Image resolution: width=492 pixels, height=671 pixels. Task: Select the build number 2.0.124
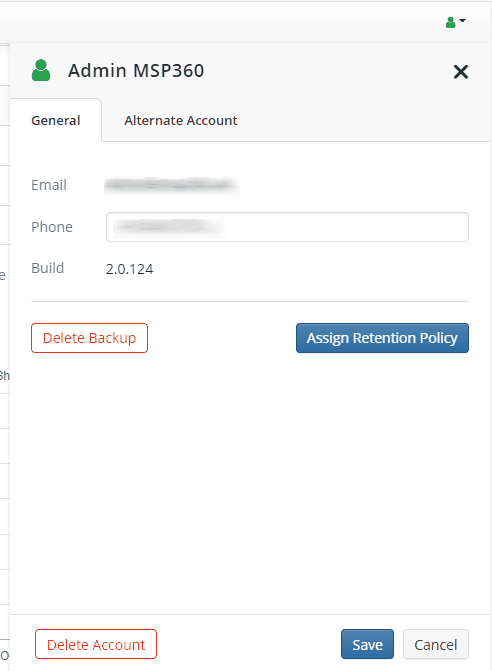(130, 269)
